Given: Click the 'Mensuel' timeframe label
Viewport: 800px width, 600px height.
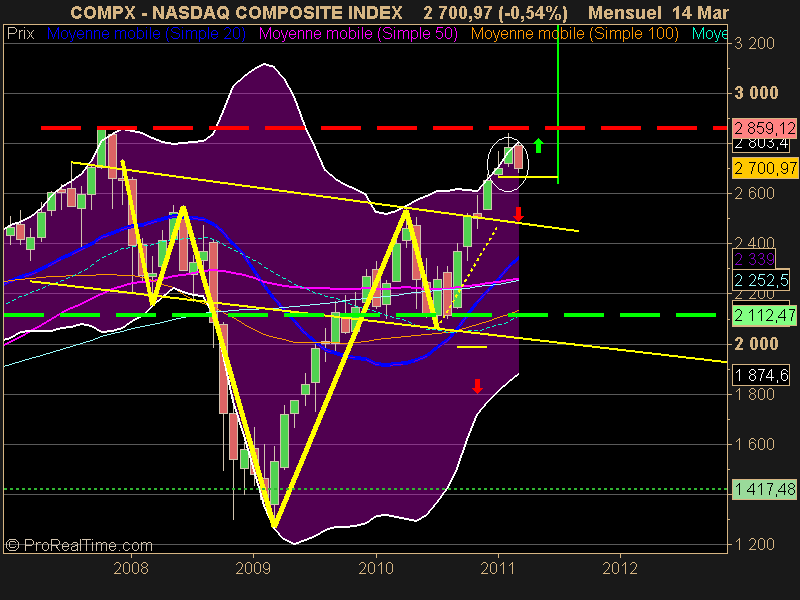Looking at the screenshot, I should pos(624,12).
